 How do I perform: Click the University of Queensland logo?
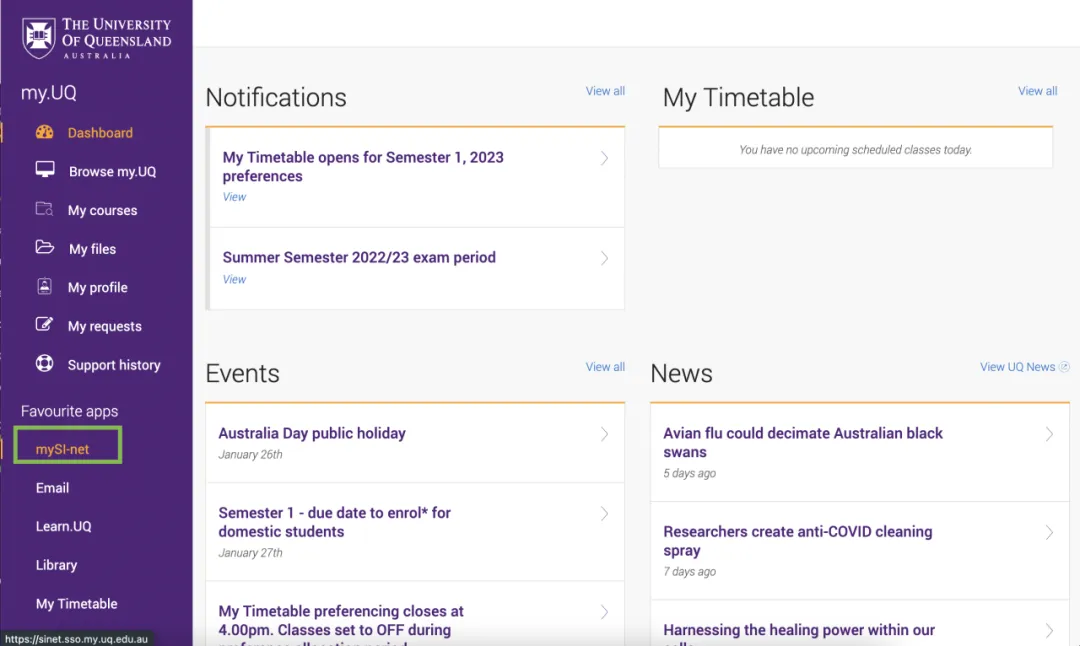pos(96,39)
